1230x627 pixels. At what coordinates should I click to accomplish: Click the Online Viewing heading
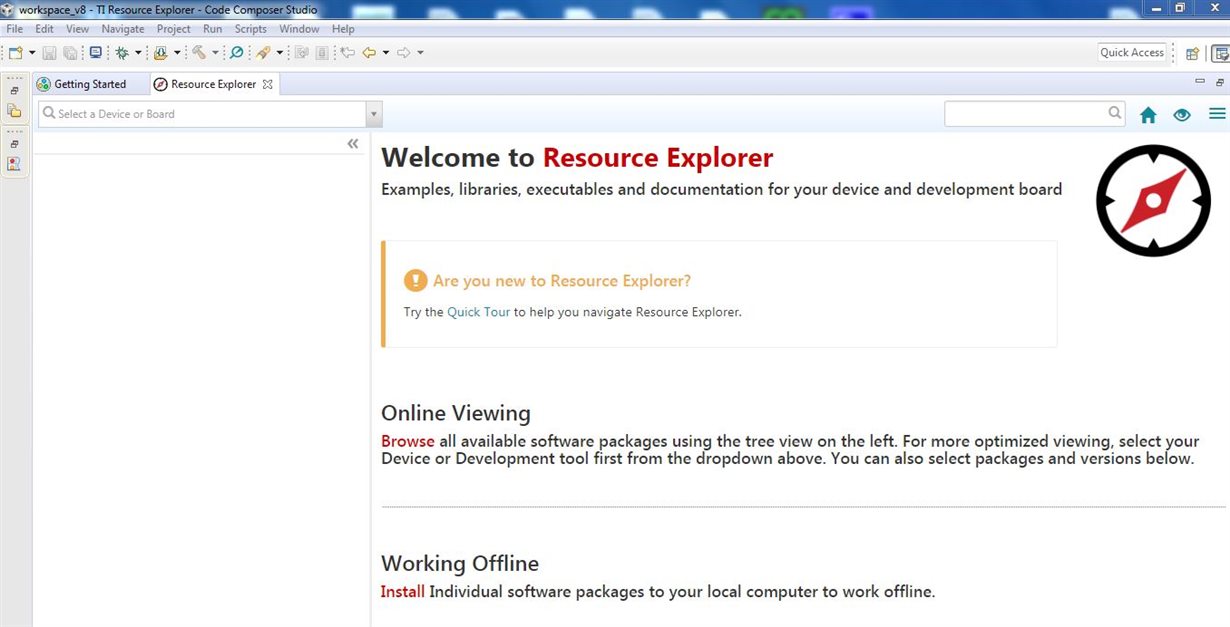tap(456, 413)
